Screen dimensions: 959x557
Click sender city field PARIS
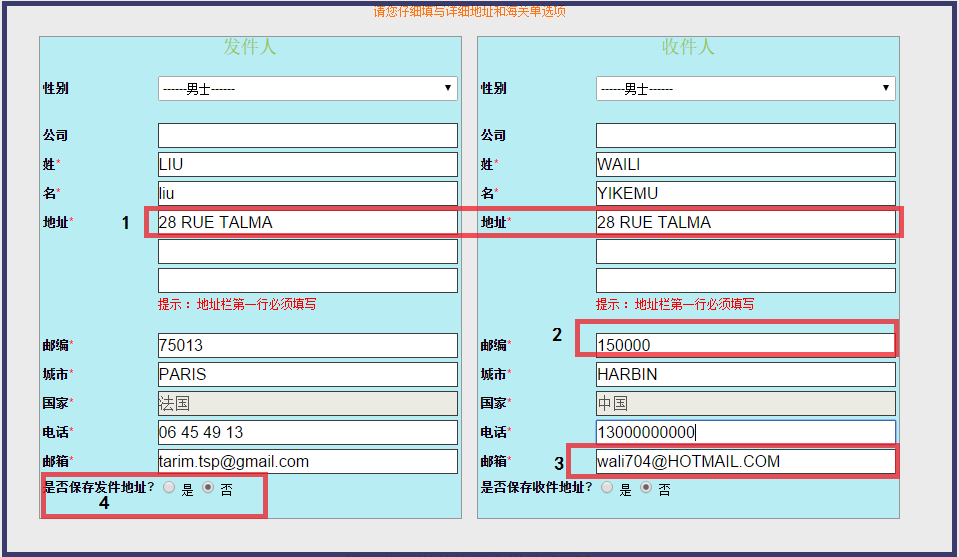(307, 374)
